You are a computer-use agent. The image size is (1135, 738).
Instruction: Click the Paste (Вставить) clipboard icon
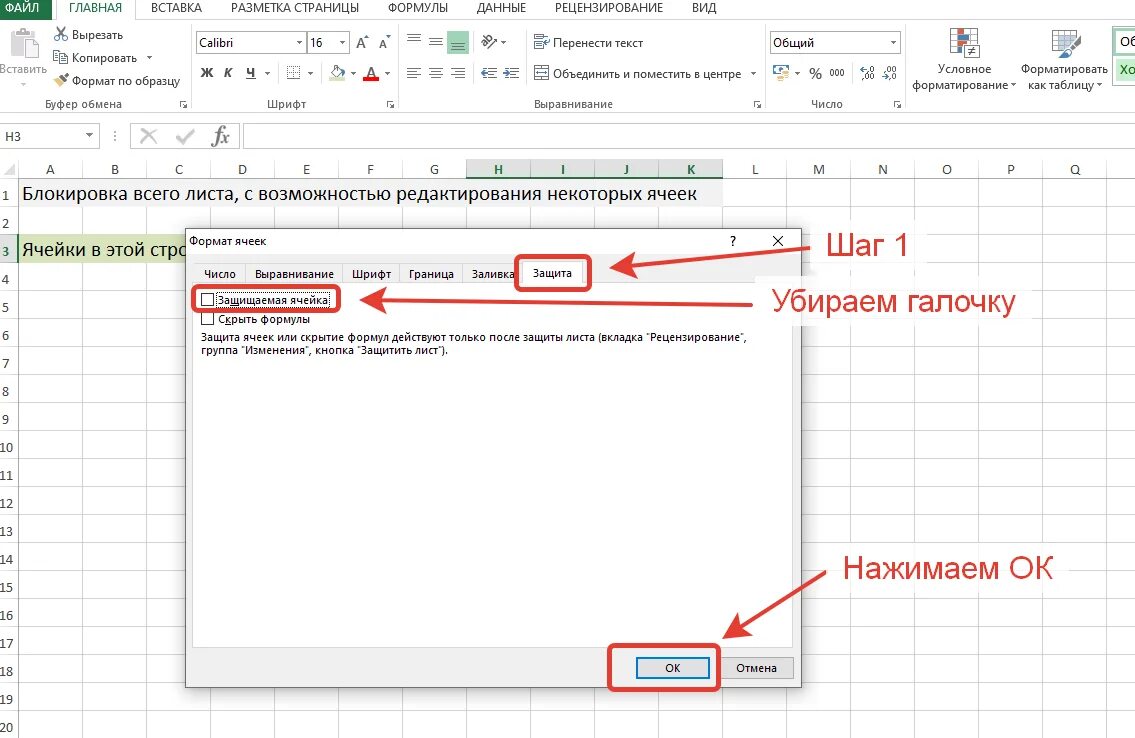click(x=24, y=44)
